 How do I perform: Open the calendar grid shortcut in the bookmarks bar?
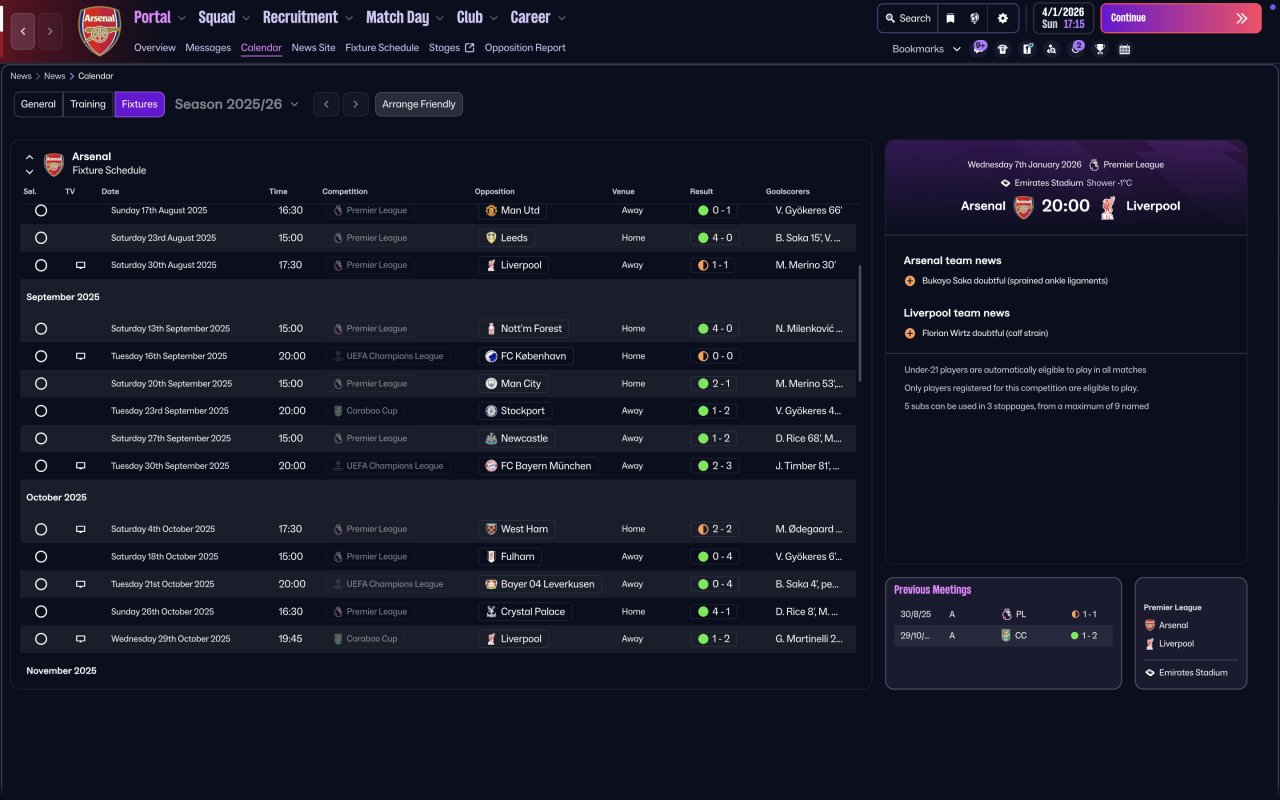(1125, 49)
